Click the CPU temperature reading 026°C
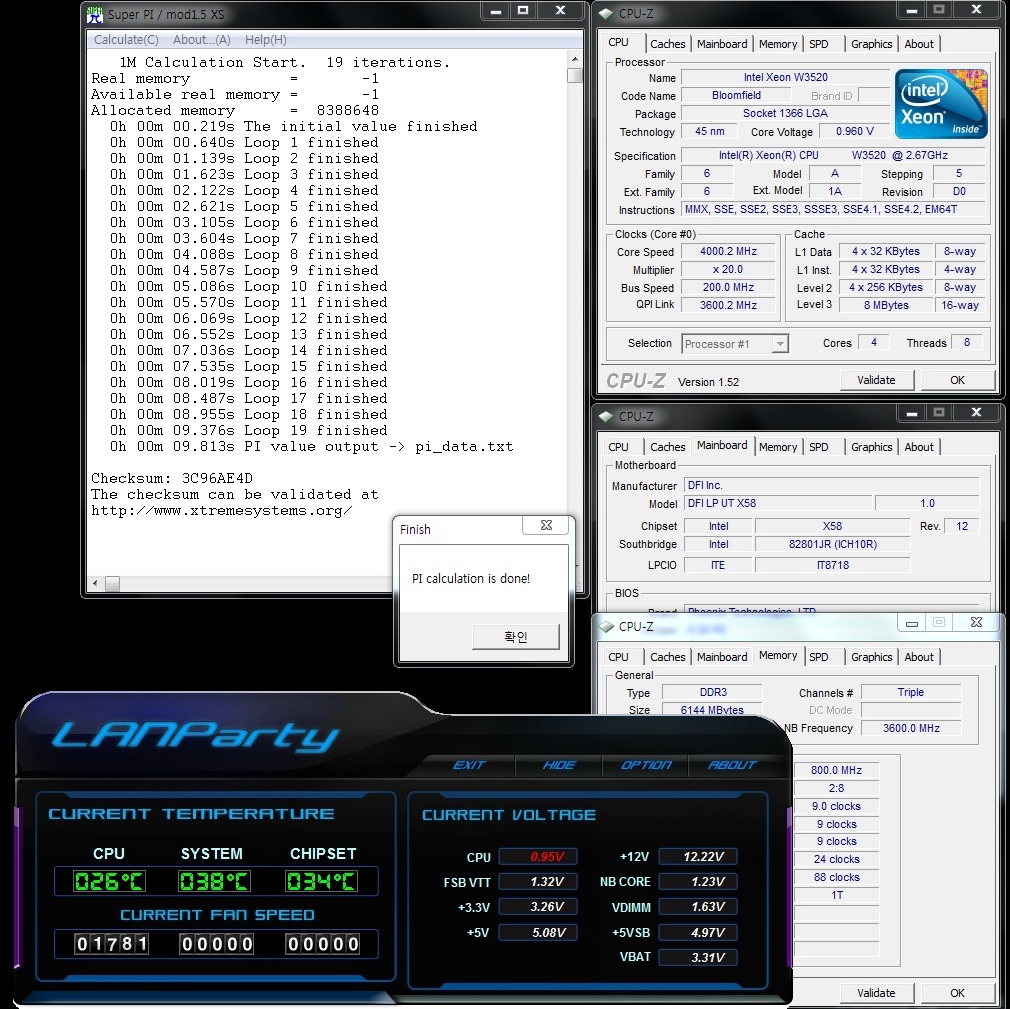This screenshot has height=1009, width=1010. (x=109, y=881)
